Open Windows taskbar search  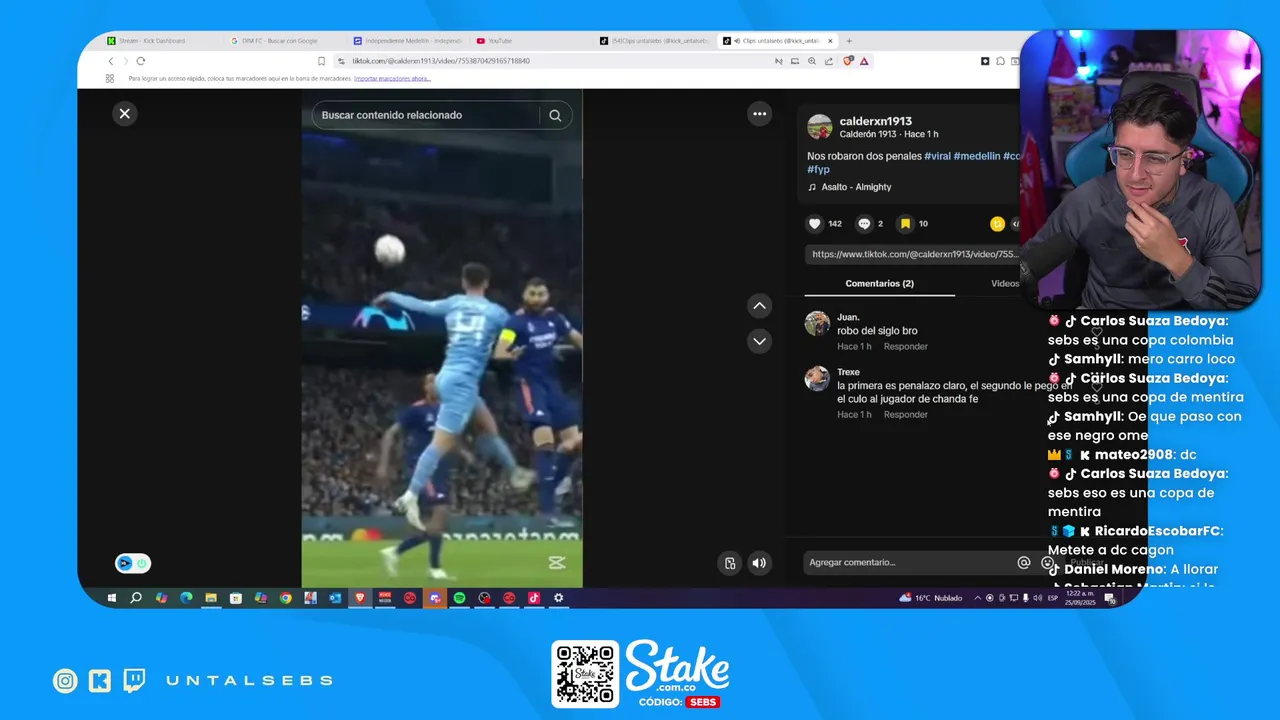[136, 598]
